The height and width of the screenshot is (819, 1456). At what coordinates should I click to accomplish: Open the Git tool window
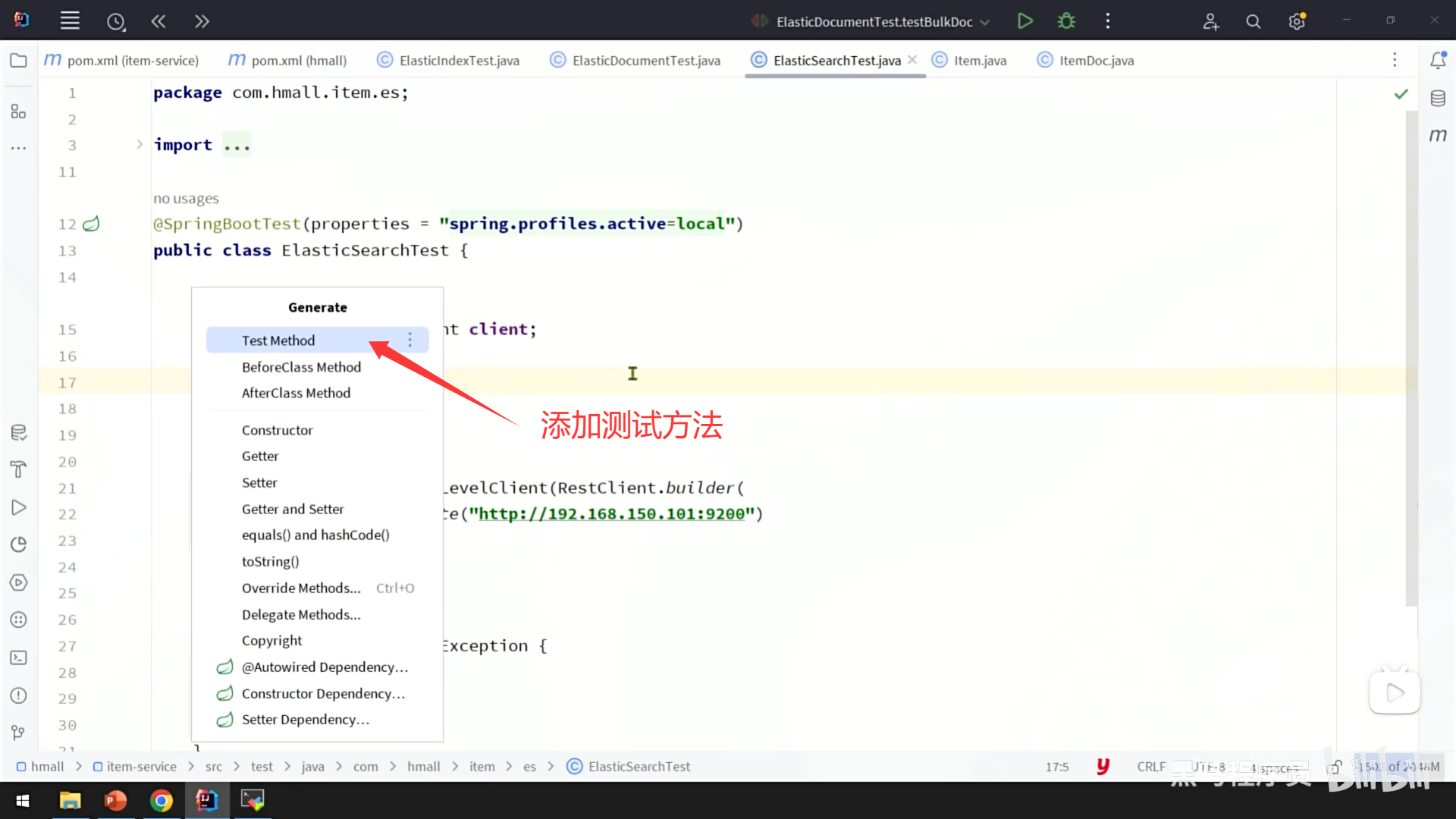pos(19,733)
